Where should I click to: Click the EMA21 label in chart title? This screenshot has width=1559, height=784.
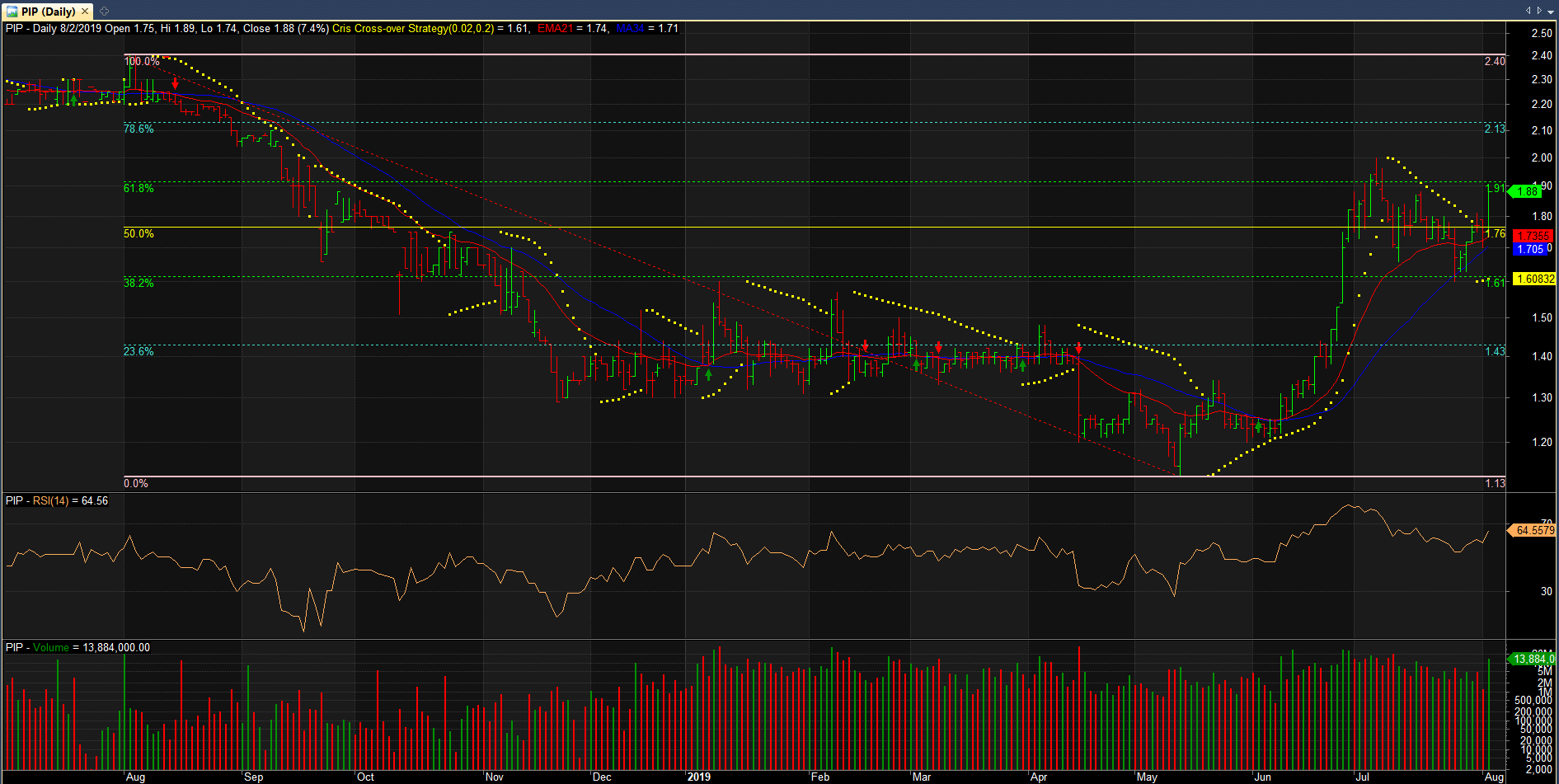[x=555, y=29]
